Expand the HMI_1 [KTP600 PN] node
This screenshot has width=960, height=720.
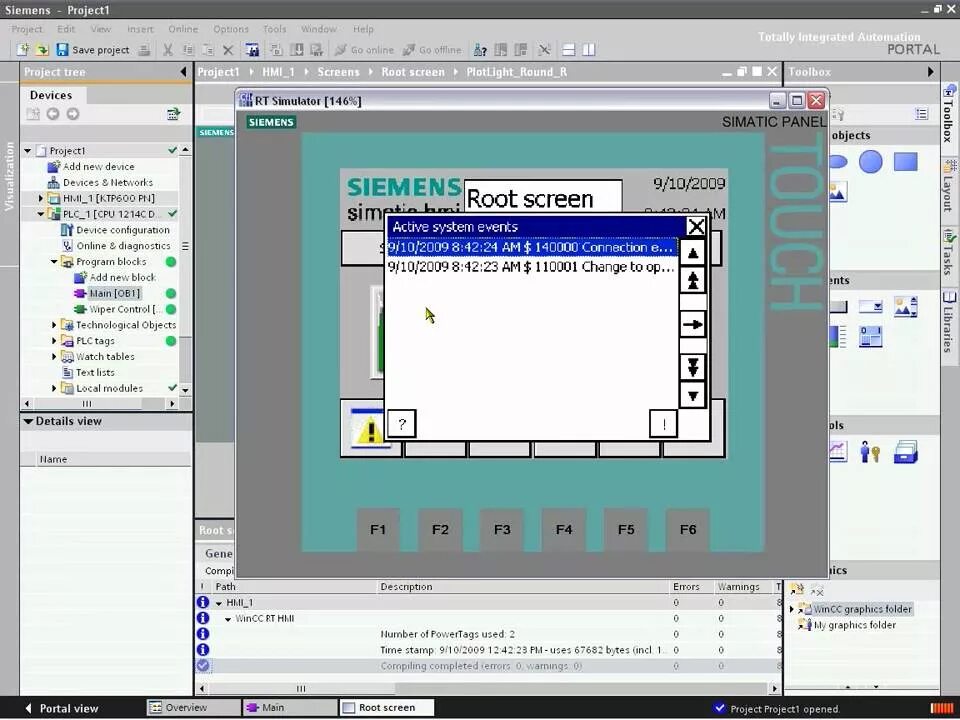[x=41, y=198]
